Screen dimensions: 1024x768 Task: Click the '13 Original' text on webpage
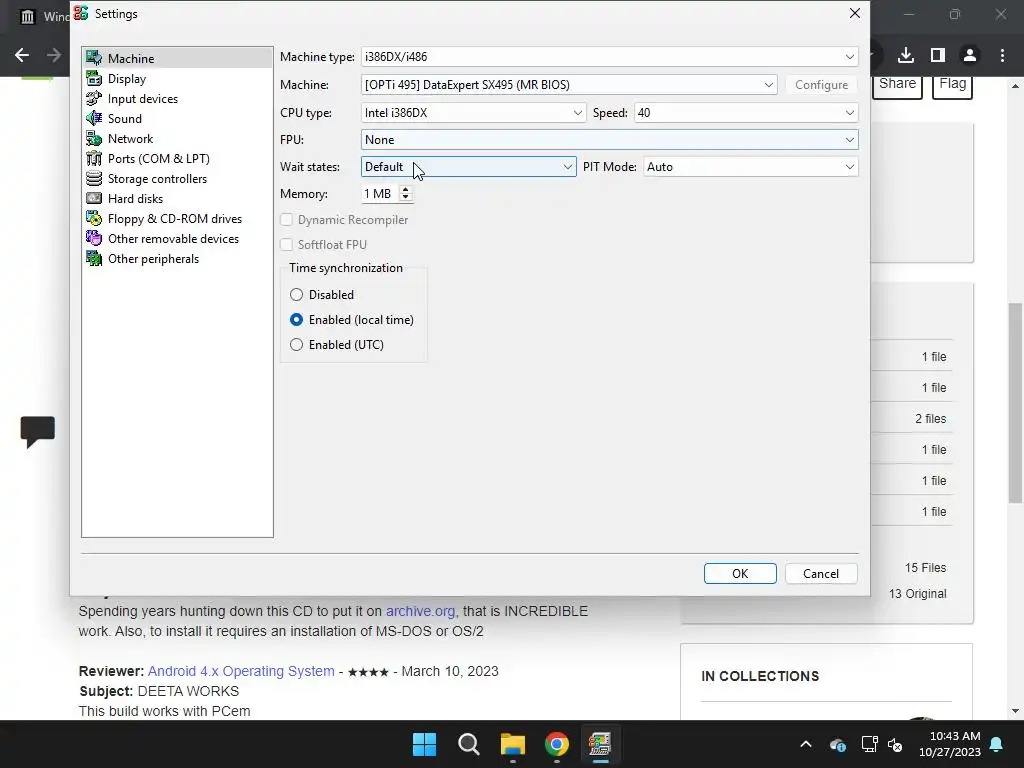tap(918, 594)
